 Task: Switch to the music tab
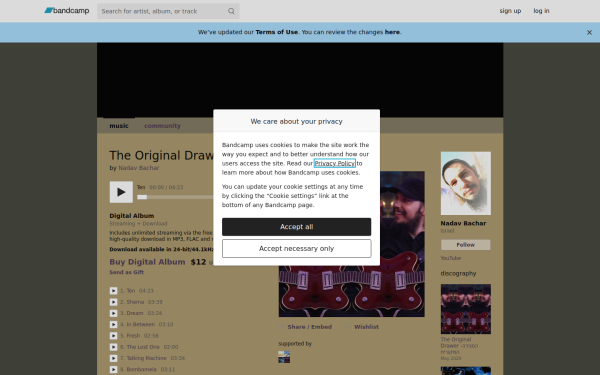click(119, 126)
